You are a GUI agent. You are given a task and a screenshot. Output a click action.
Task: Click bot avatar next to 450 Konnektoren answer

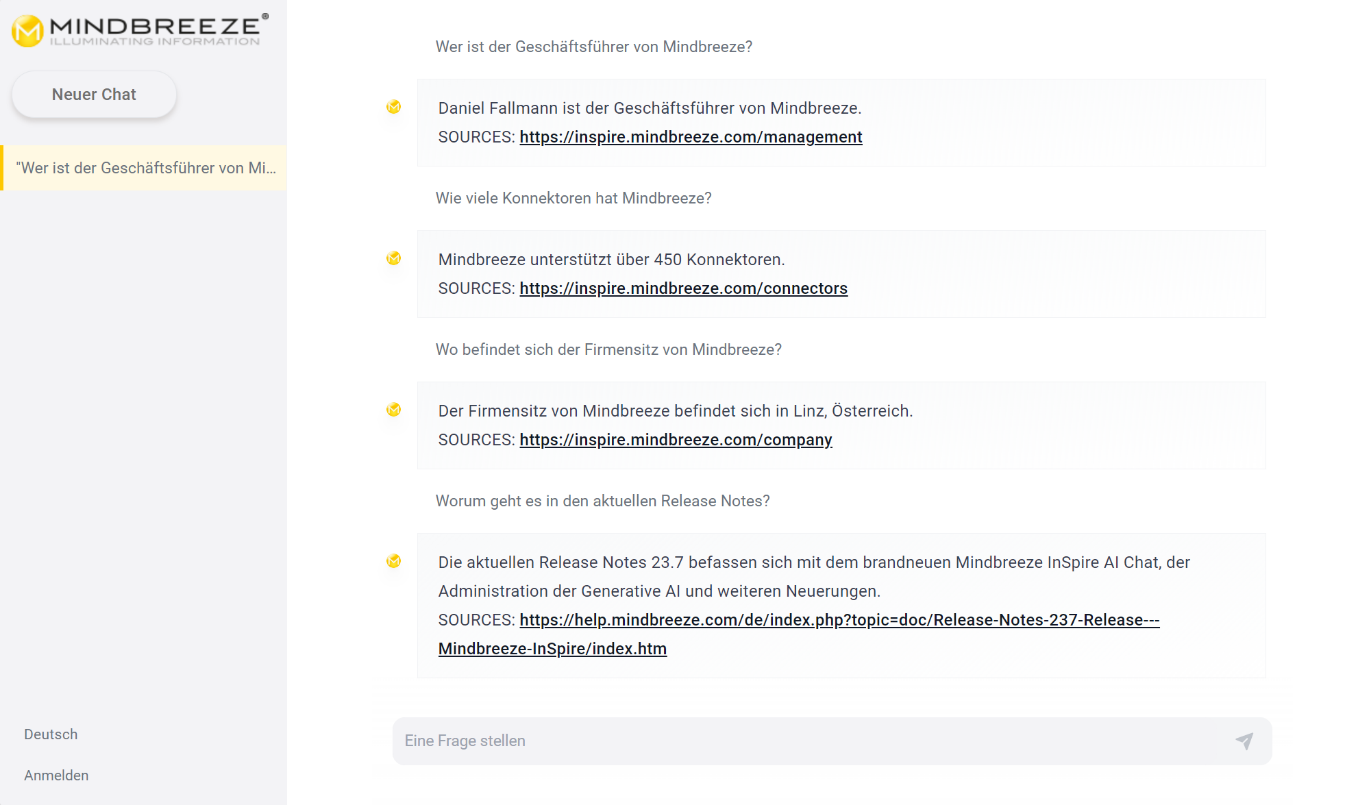pyautogui.click(x=394, y=258)
